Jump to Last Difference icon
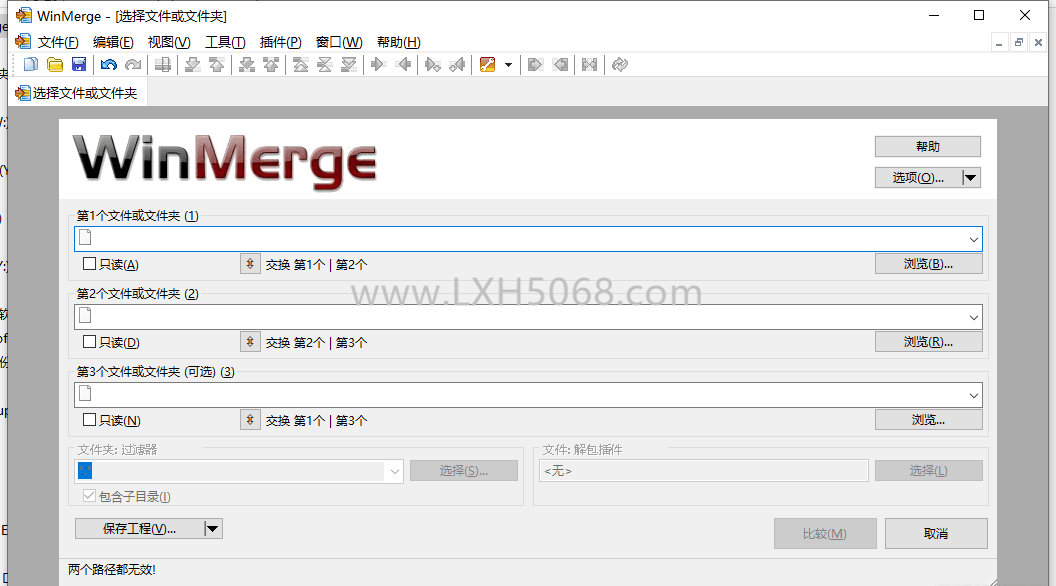Screen dimensions: 1056x586 [349, 65]
